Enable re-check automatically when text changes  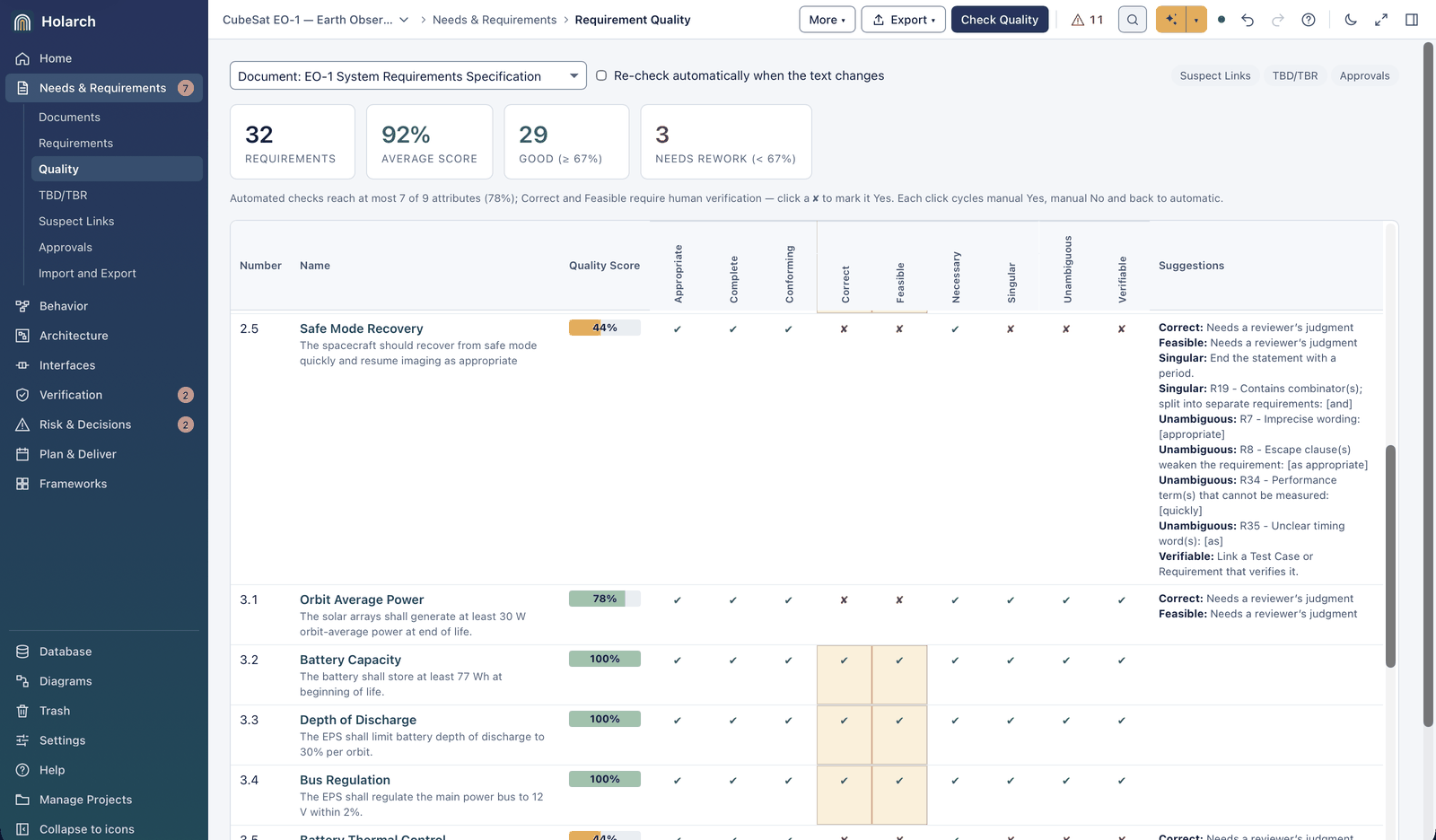tap(601, 76)
